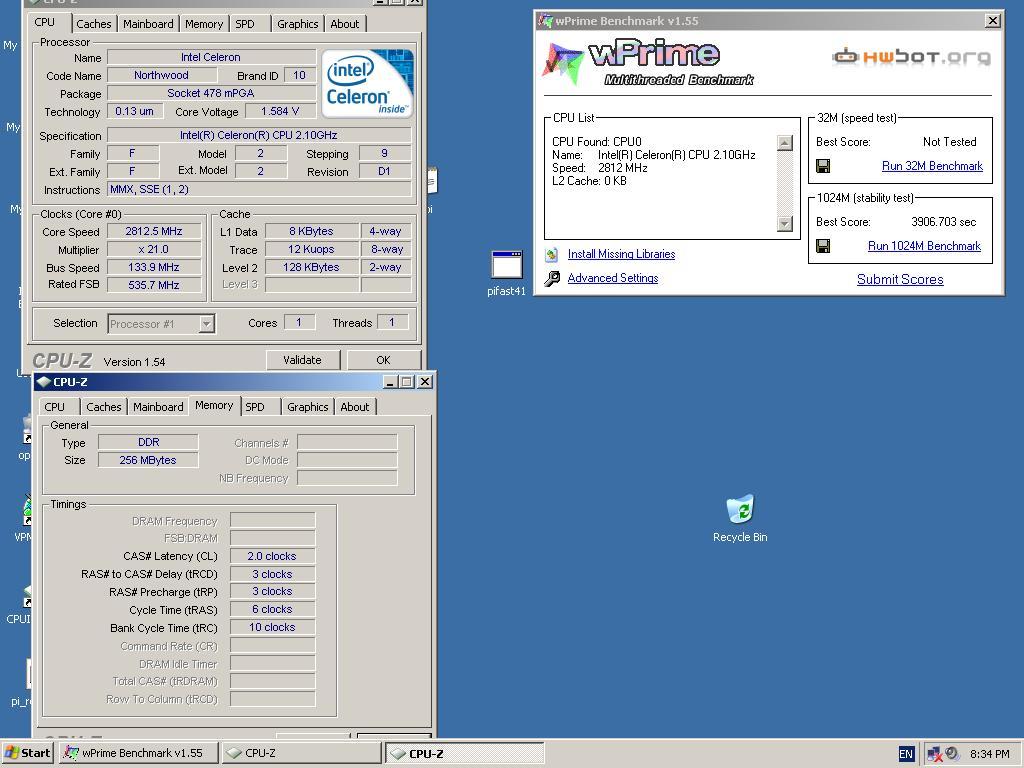Screen dimensions: 1024x768
Task: Click the Run 32M Benchmark link
Action: (x=932, y=166)
